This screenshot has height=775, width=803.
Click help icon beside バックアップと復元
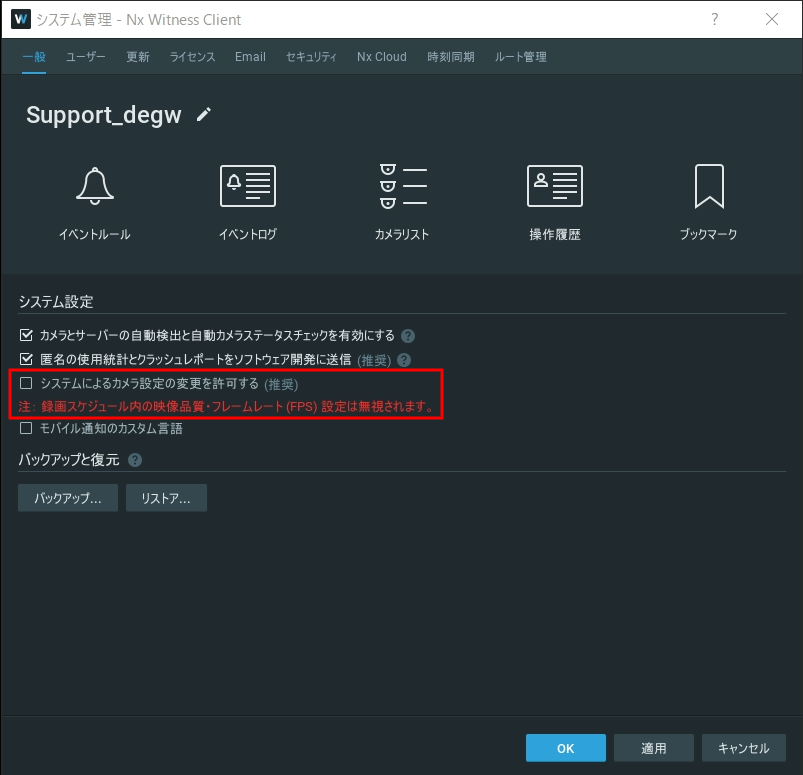(135, 460)
